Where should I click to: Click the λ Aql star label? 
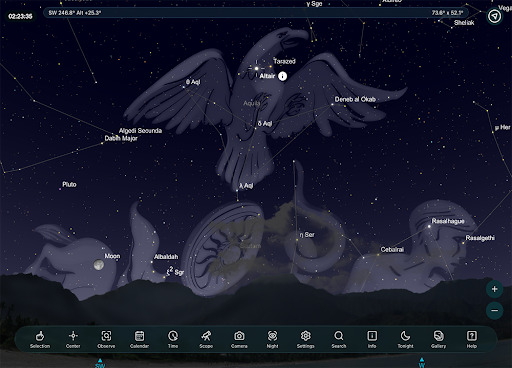(246, 186)
